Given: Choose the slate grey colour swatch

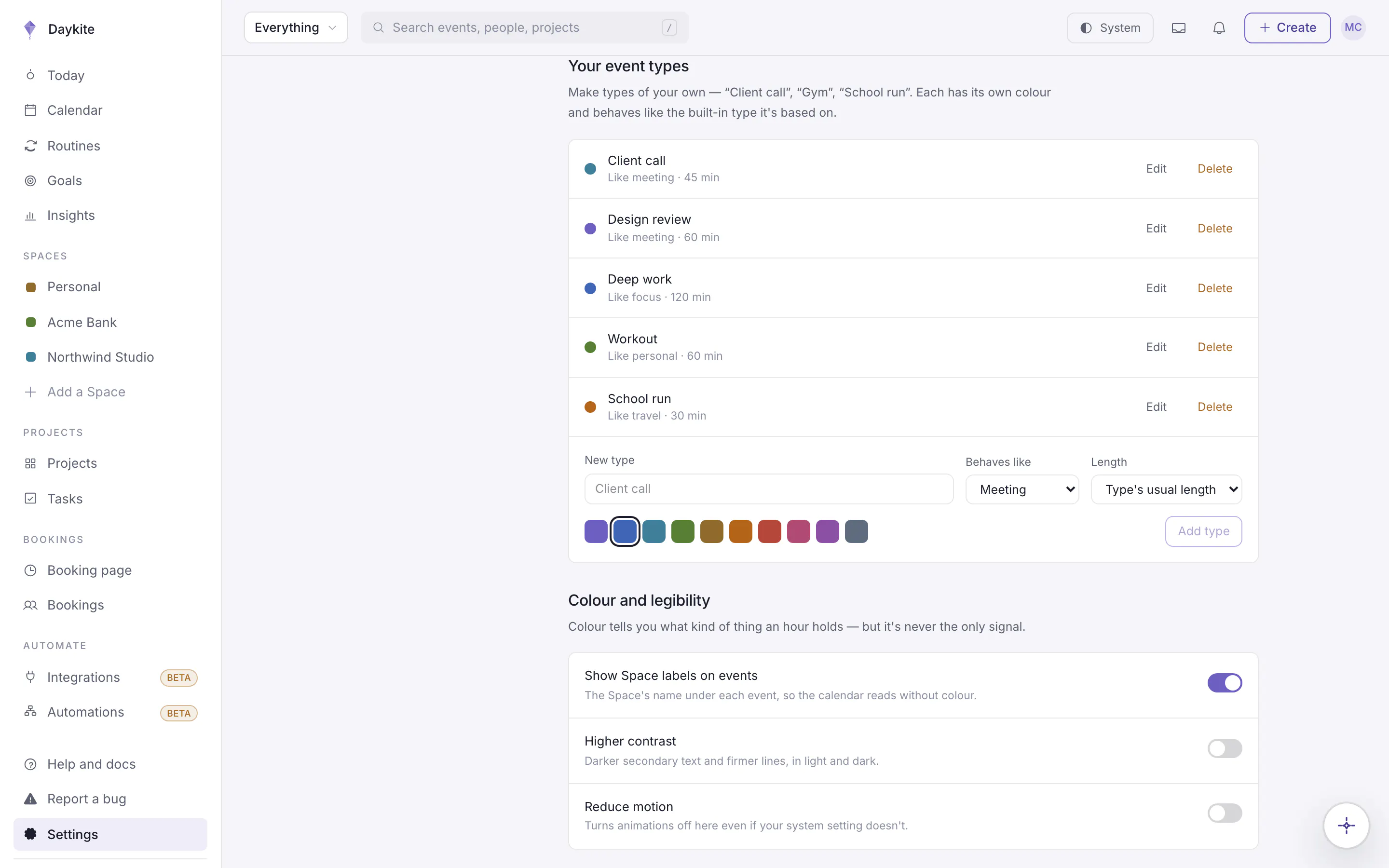Looking at the screenshot, I should (x=857, y=531).
